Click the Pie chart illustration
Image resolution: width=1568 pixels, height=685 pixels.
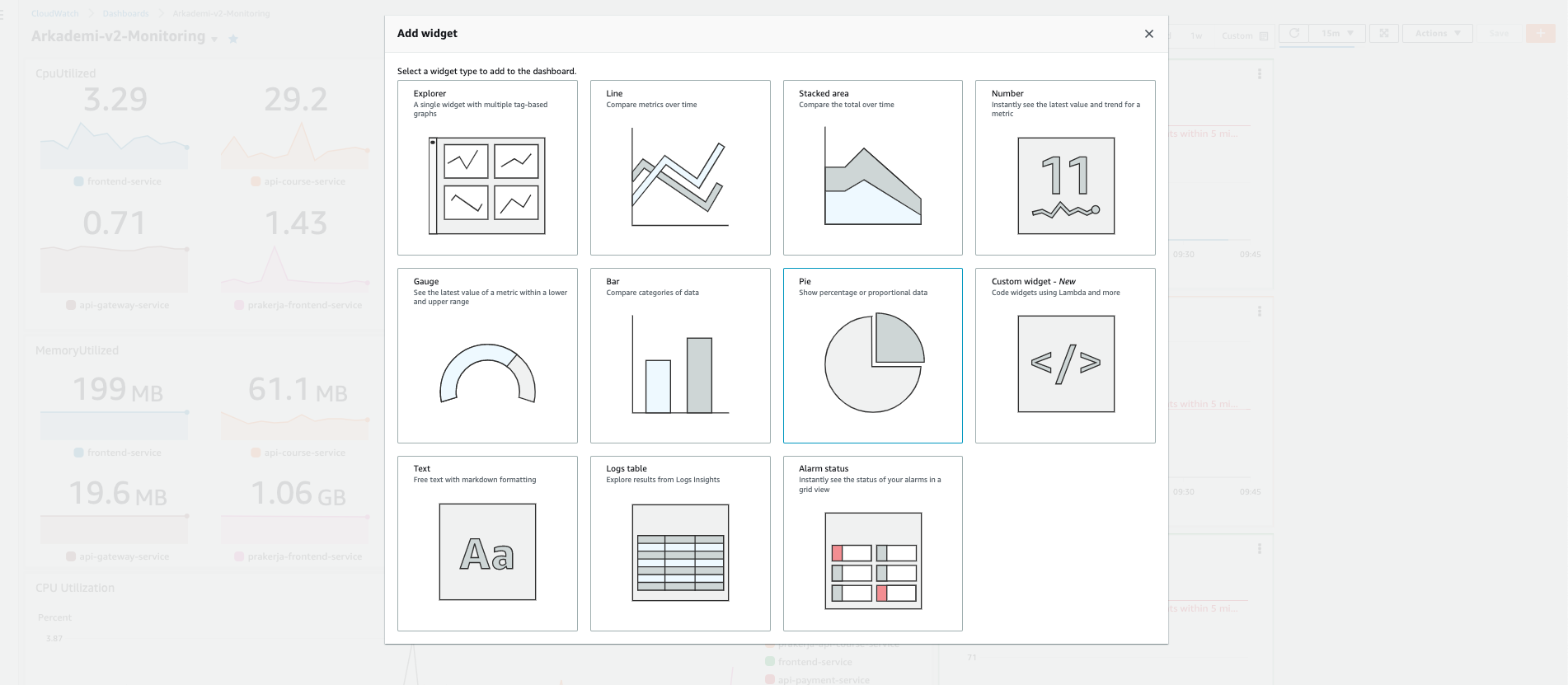coord(874,362)
